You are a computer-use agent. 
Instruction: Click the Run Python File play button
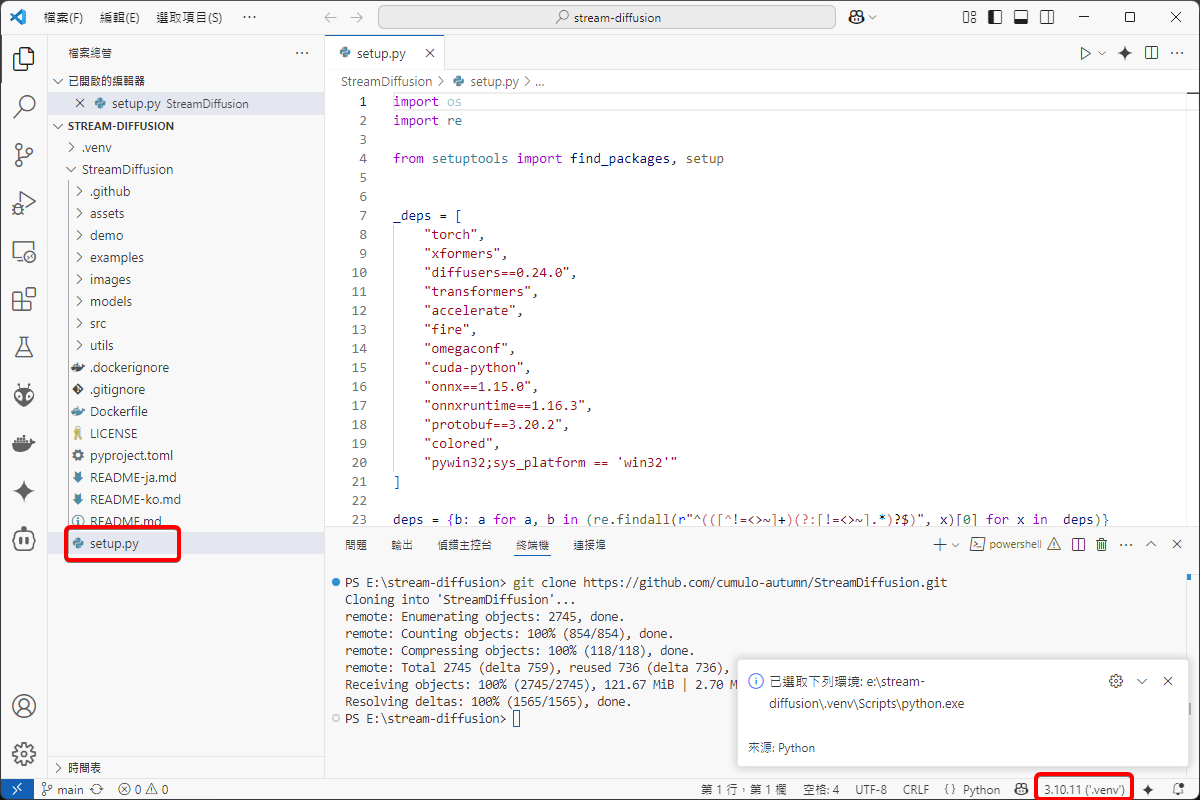coord(1085,53)
